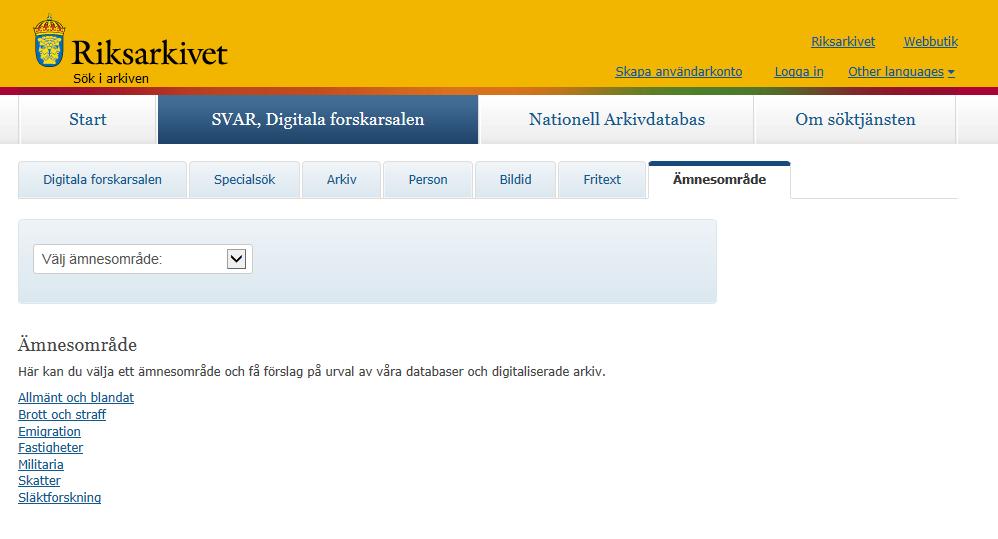Follow the Riksarkivet header link
Image resolution: width=998 pixels, height=539 pixels.
[x=843, y=42]
